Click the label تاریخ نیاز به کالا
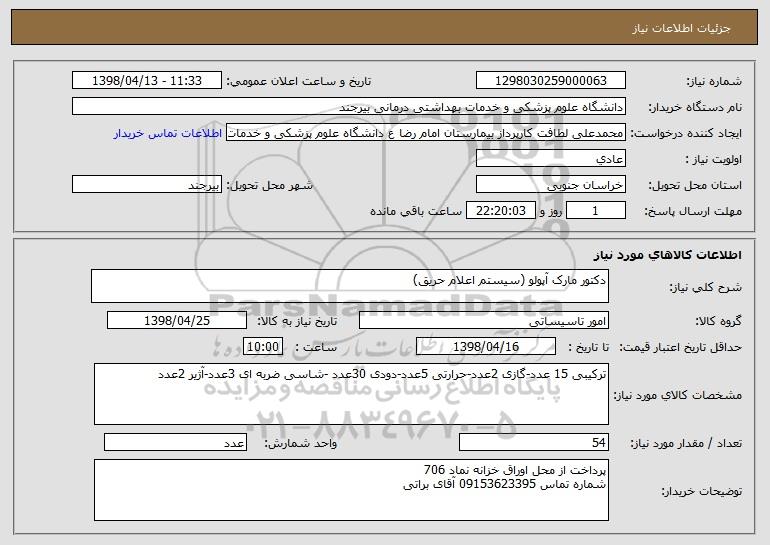This screenshot has height=545, width=770. coord(297,322)
